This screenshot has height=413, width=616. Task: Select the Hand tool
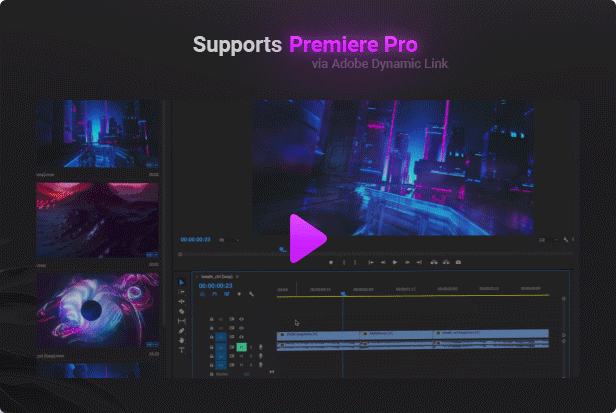click(182, 340)
